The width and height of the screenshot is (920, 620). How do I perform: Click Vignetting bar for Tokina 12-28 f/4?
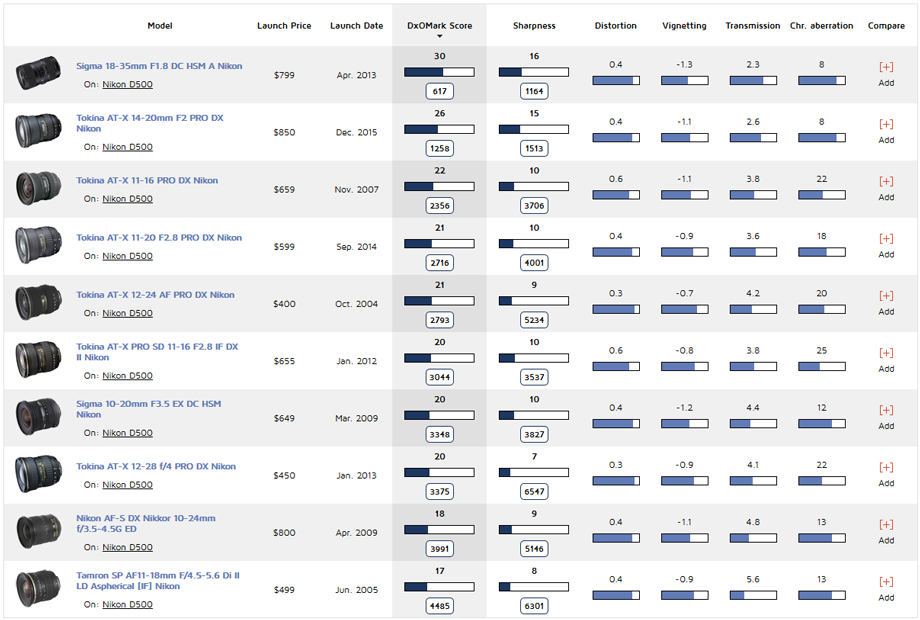click(684, 481)
